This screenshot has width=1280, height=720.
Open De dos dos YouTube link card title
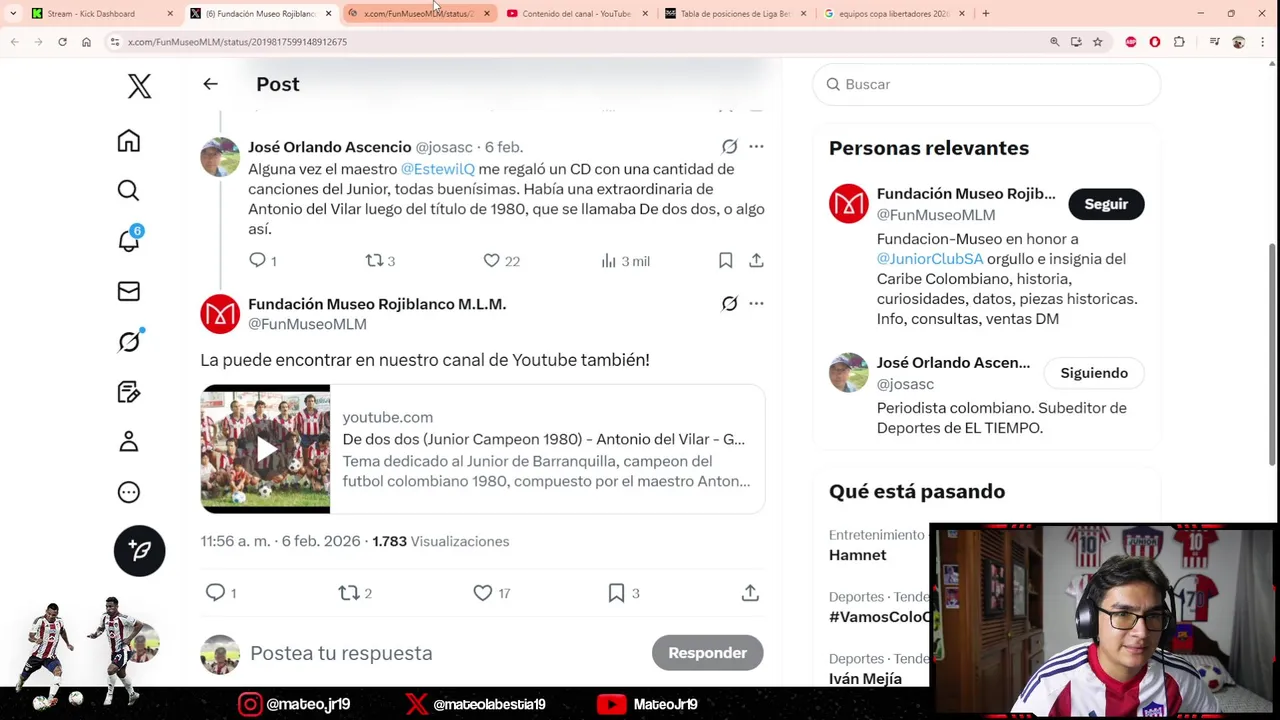coord(543,439)
